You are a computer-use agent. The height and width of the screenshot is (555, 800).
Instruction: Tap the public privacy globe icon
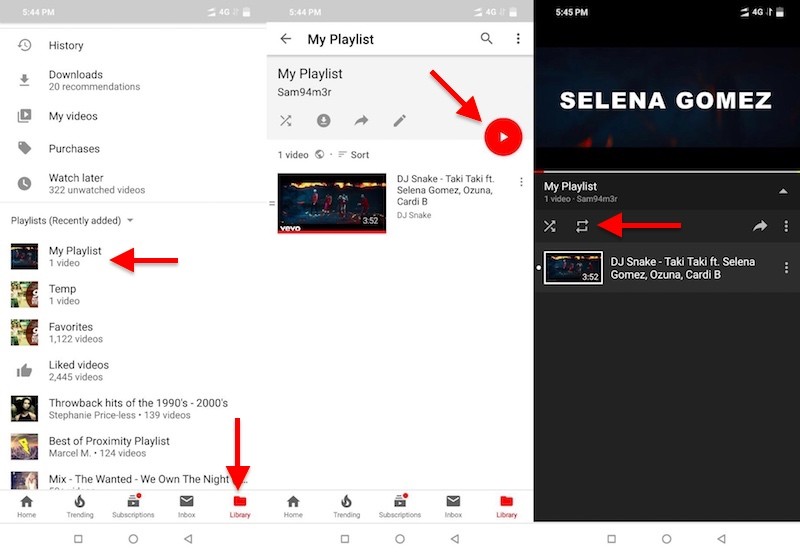pyautogui.click(x=319, y=155)
